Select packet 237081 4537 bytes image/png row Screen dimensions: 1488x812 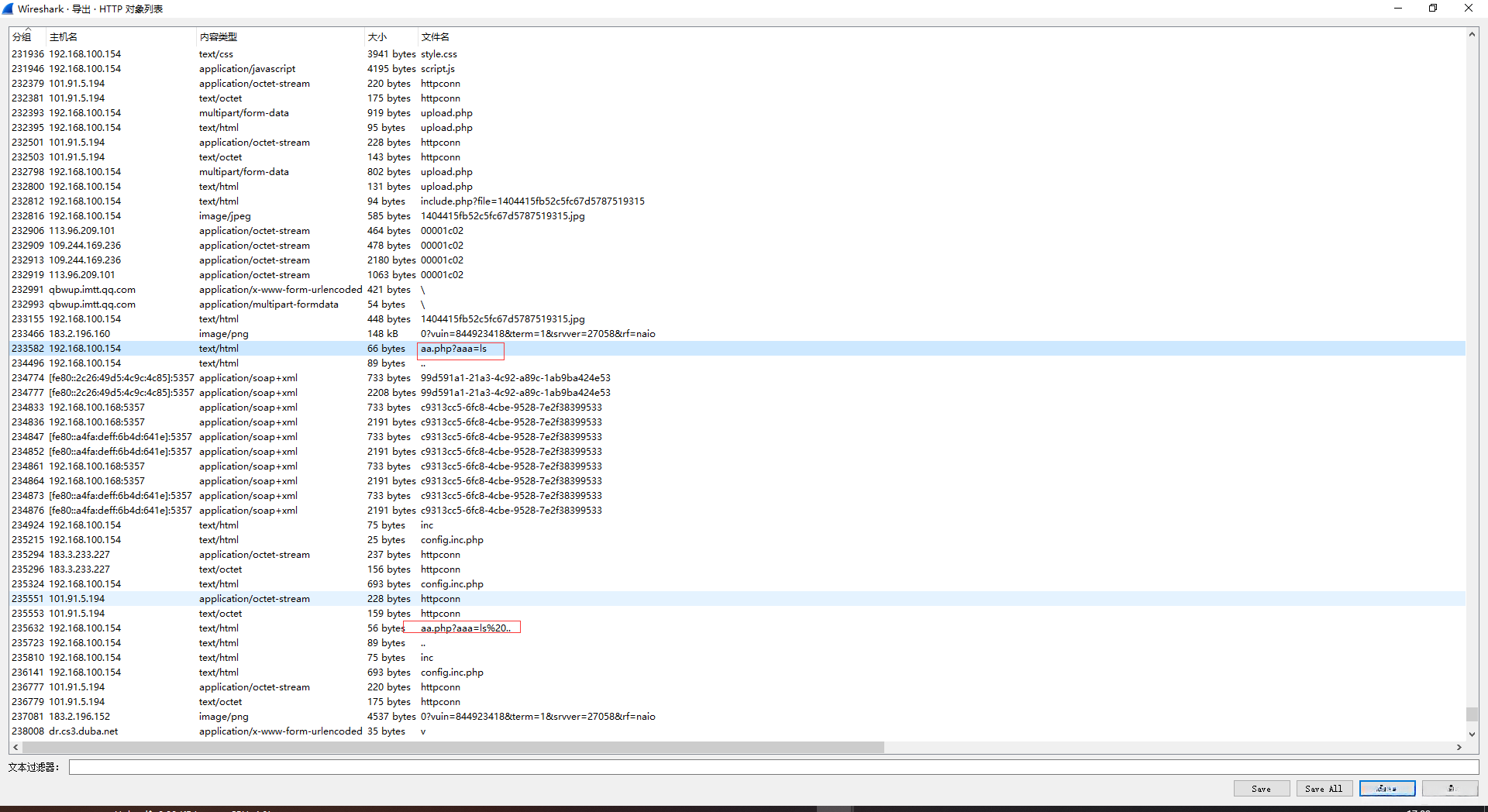pyautogui.click(x=737, y=717)
